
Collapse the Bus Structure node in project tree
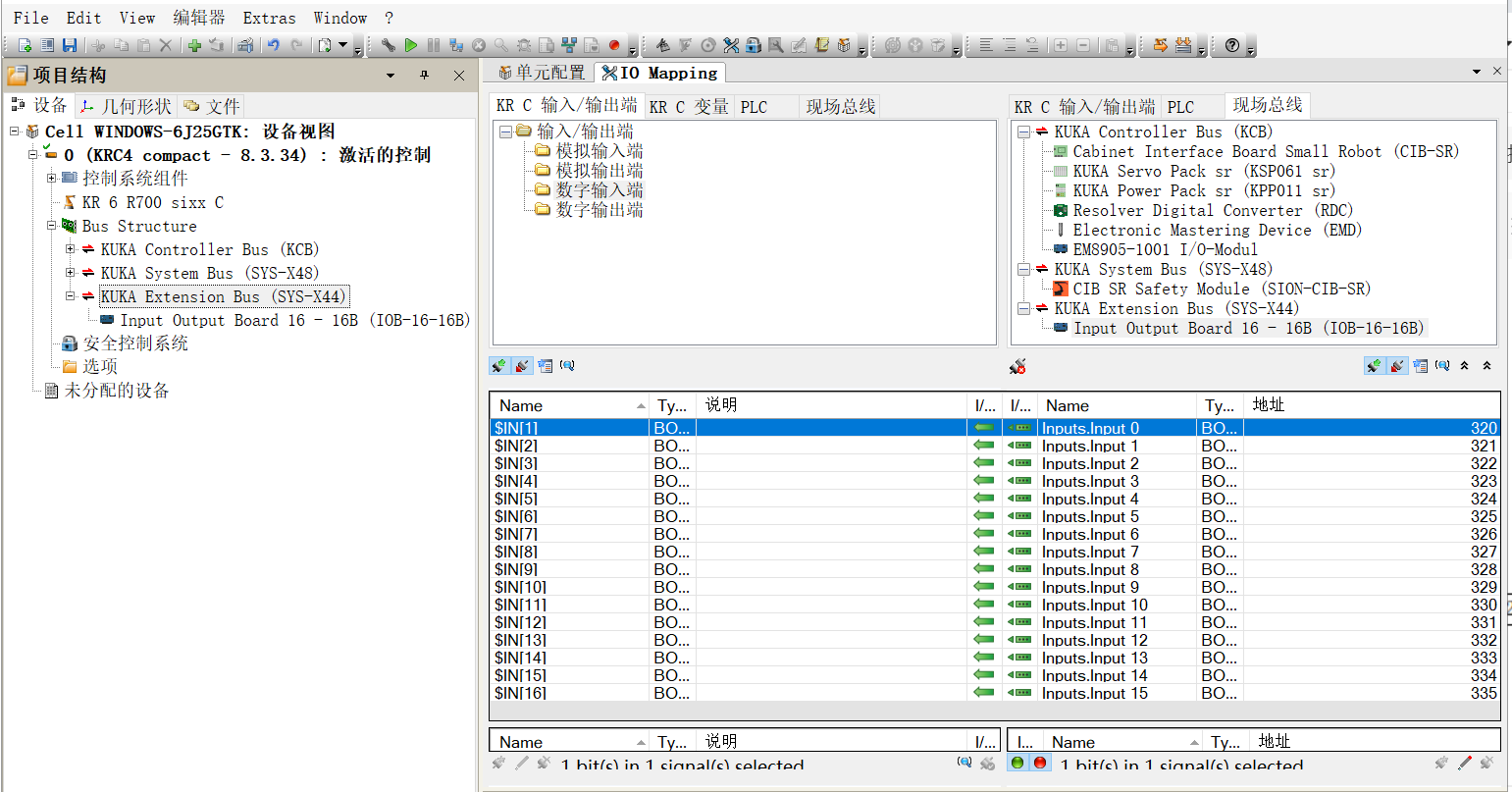(x=52, y=226)
